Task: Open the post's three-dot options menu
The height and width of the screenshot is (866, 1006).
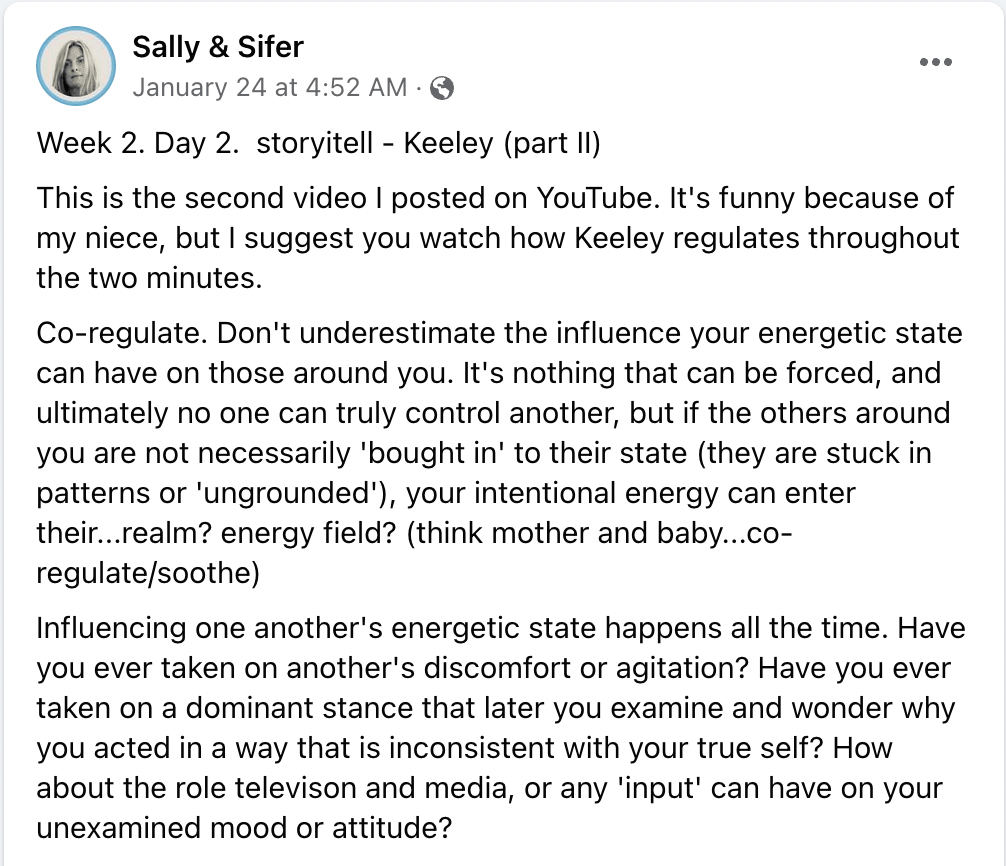Action: tap(935, 62)
